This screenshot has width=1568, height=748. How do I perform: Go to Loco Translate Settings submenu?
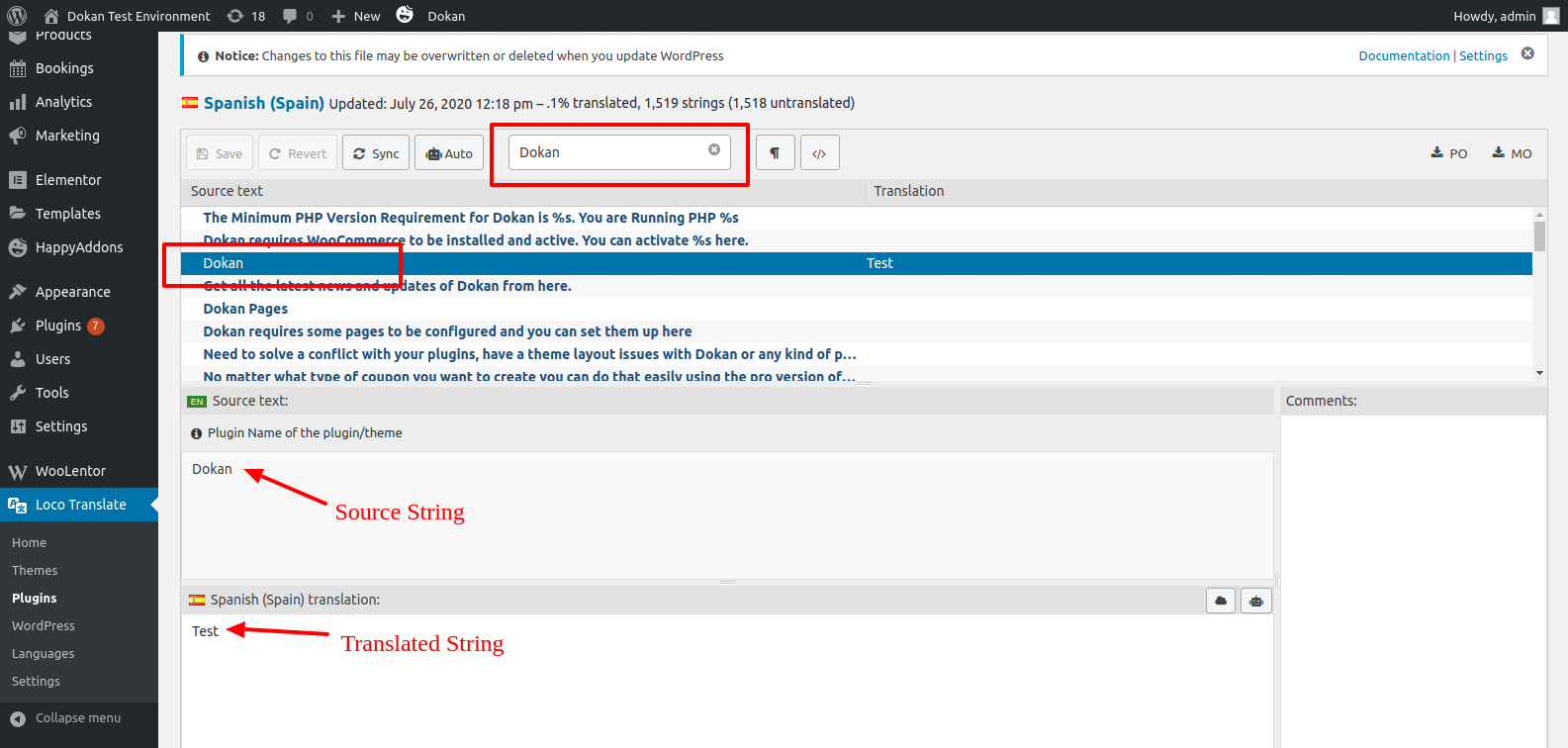pyautogui.click(x=36, y=682)
